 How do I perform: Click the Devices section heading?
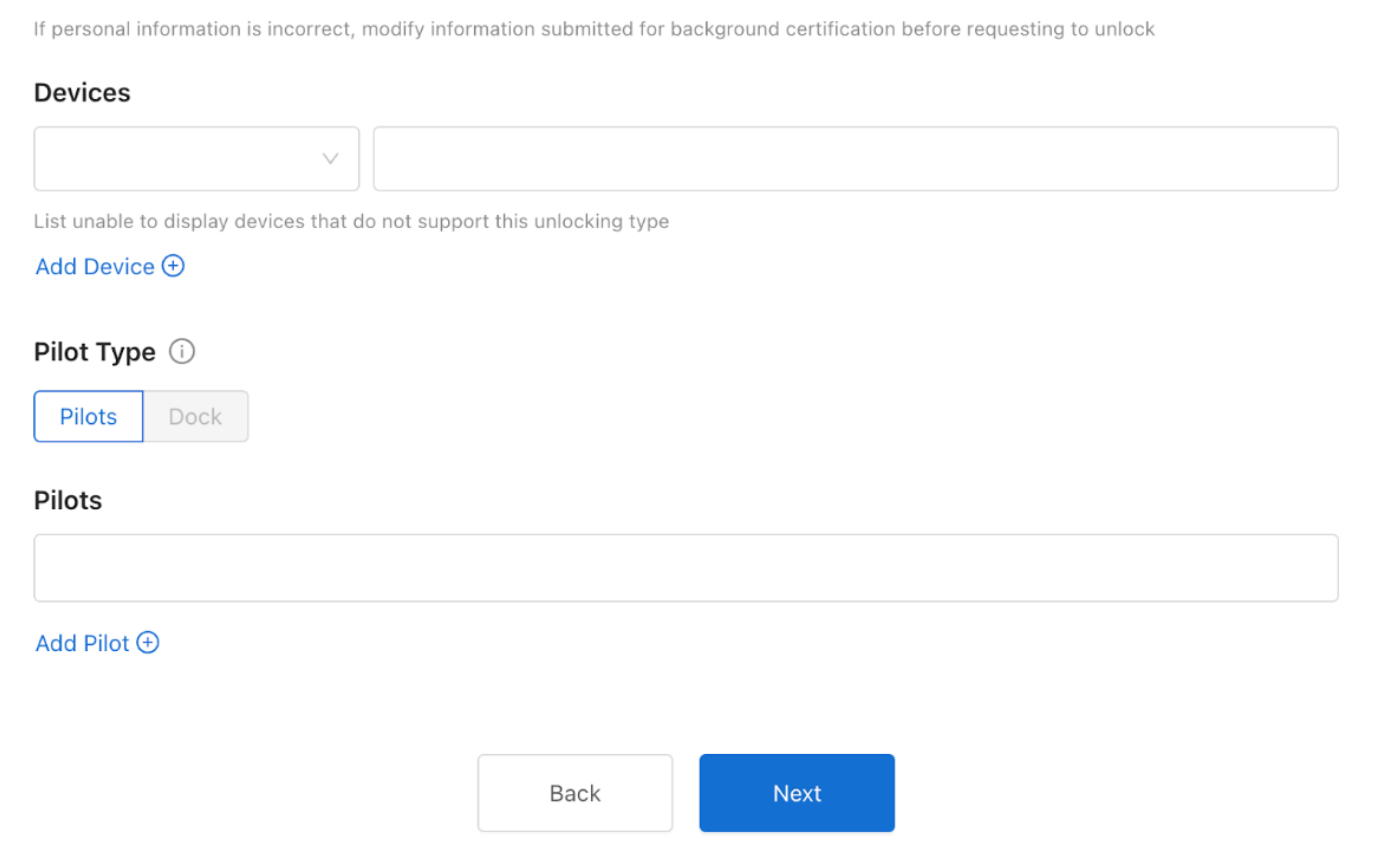[x=82, y=93]
